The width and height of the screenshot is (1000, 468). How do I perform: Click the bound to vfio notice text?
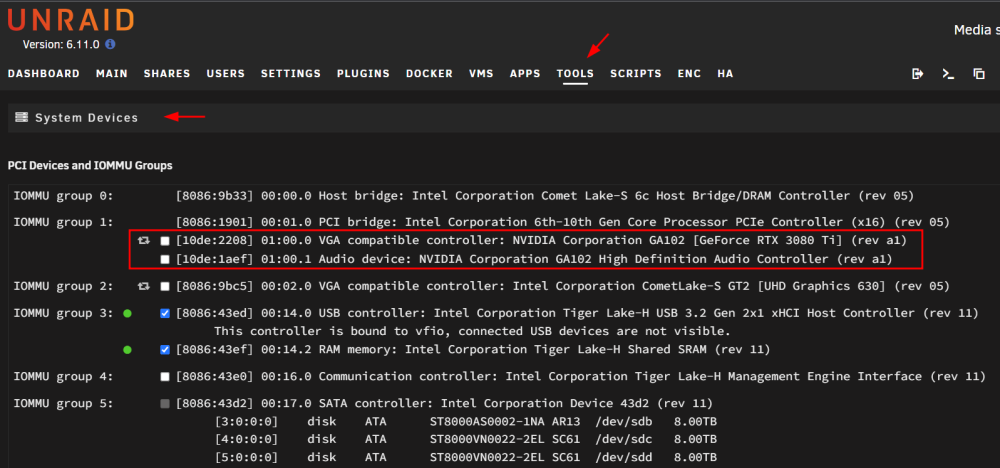click(472, 332)
